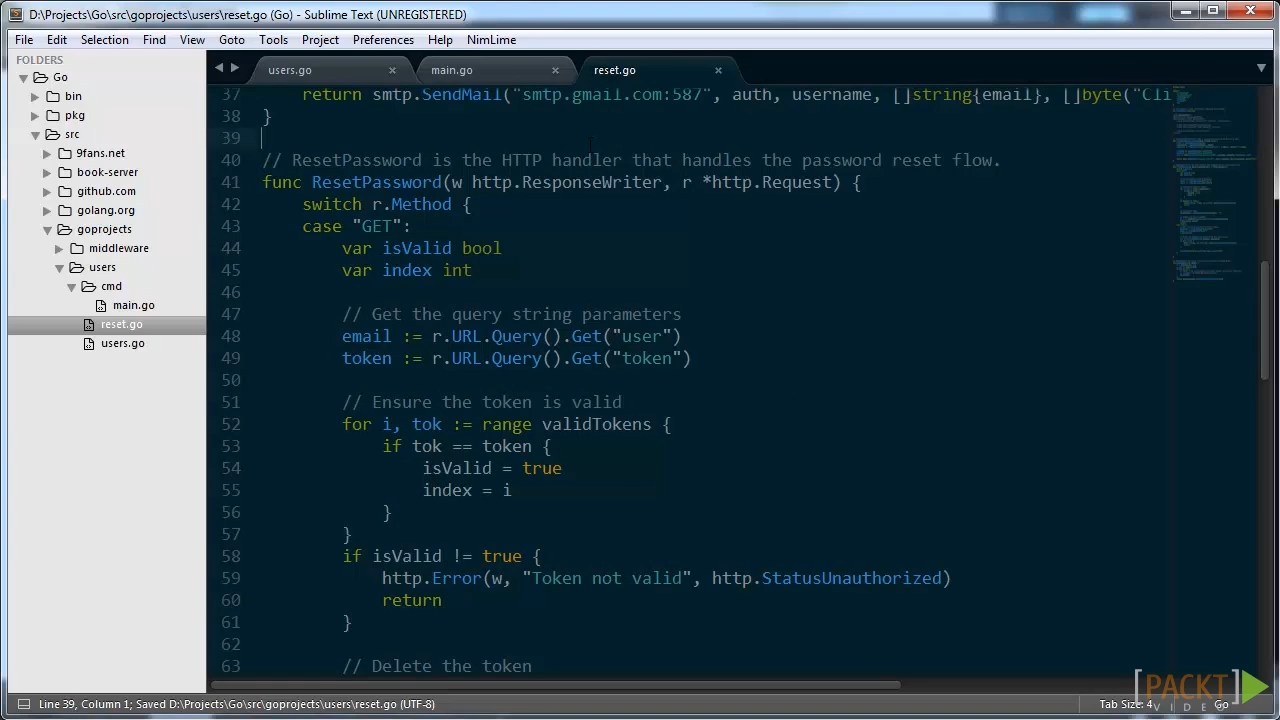Screen dimensions: 1280x720
Task: Click the FOLDERS sidebar heading
Action: coord(39,60)
